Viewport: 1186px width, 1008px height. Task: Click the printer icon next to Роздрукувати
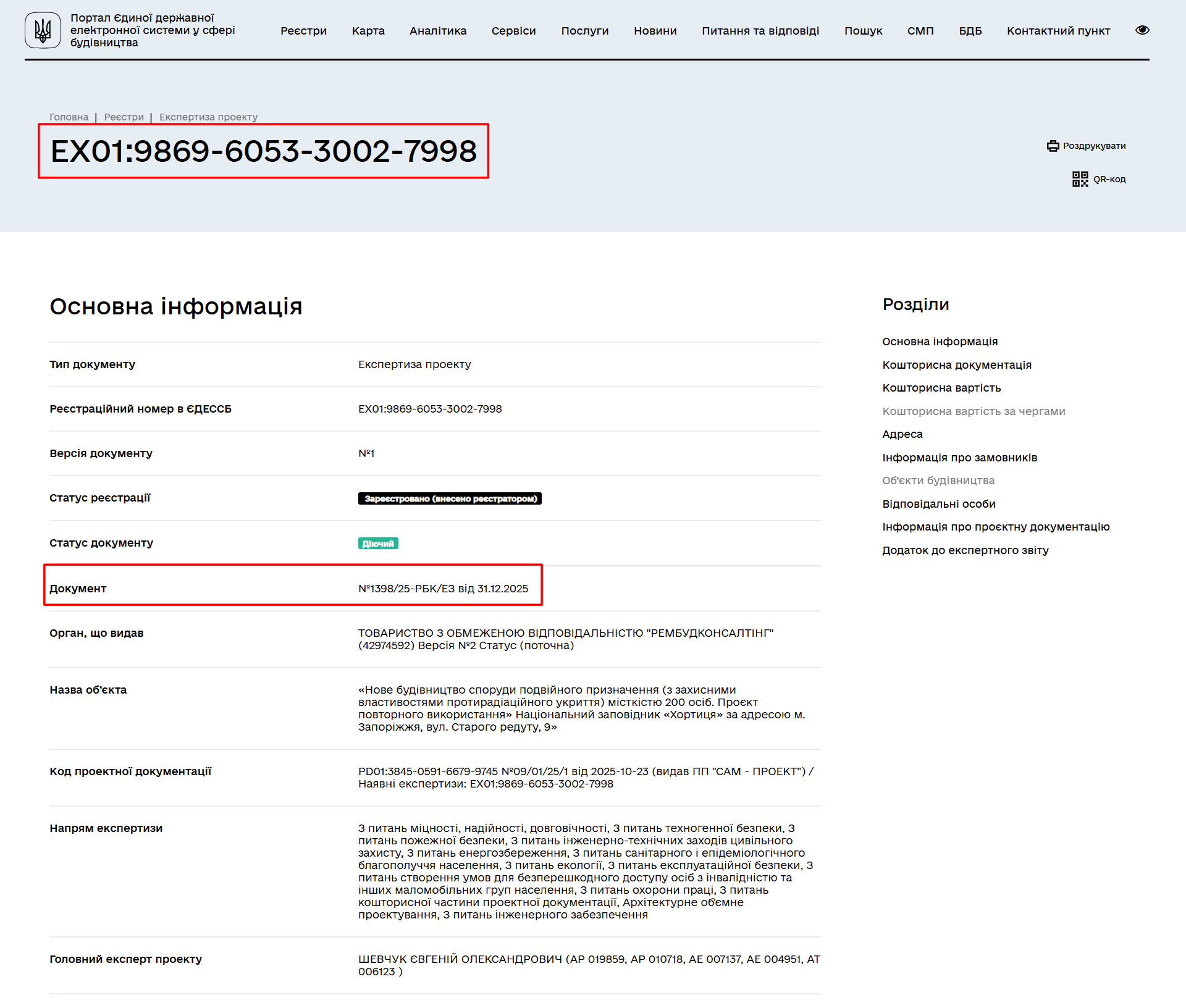pyautogui.click(x=1053, y=146)
